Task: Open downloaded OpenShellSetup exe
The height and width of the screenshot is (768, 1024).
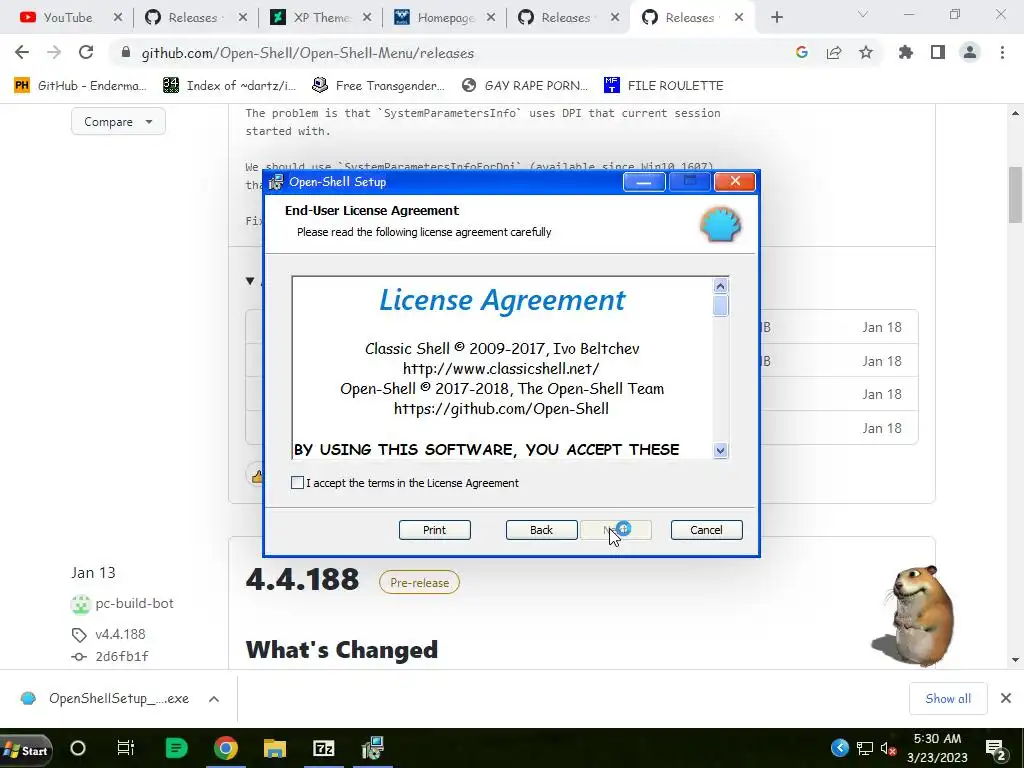Action: click(106, 699)
